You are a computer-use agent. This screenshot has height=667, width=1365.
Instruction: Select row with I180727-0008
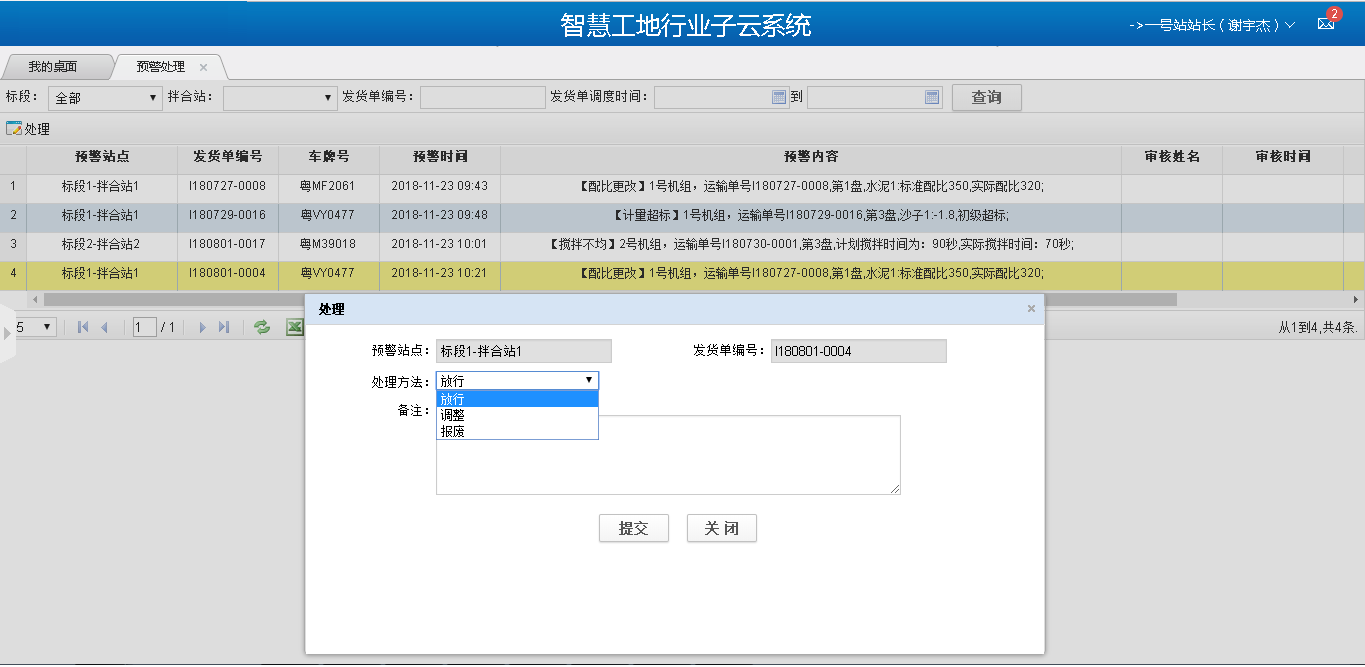coord(682,186)
